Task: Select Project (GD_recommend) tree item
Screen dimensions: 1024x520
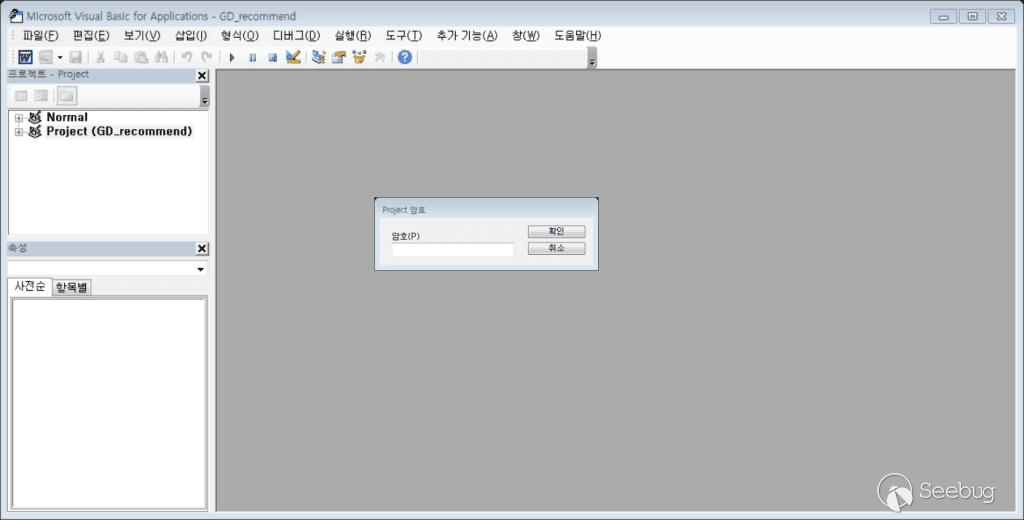Action: coord(120,131)
